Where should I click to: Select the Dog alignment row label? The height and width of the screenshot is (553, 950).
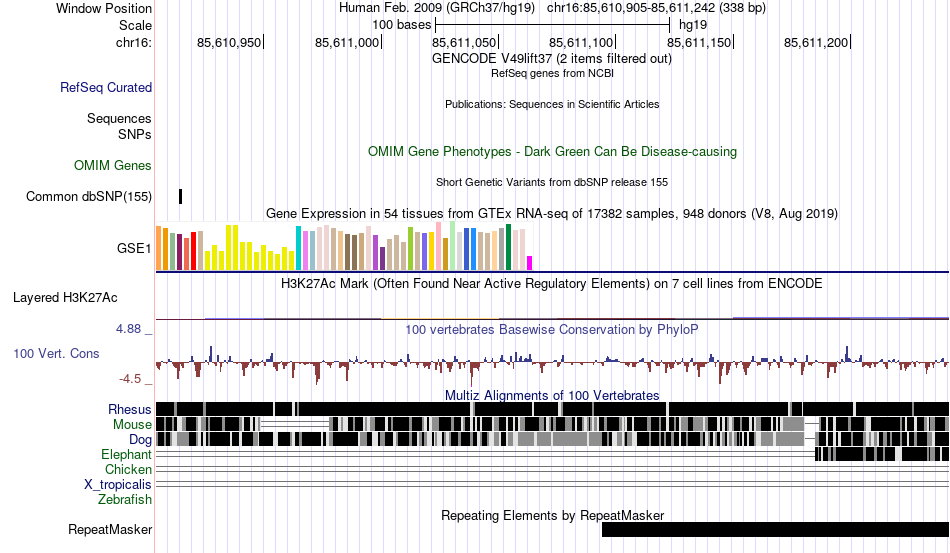click(140, 440)
